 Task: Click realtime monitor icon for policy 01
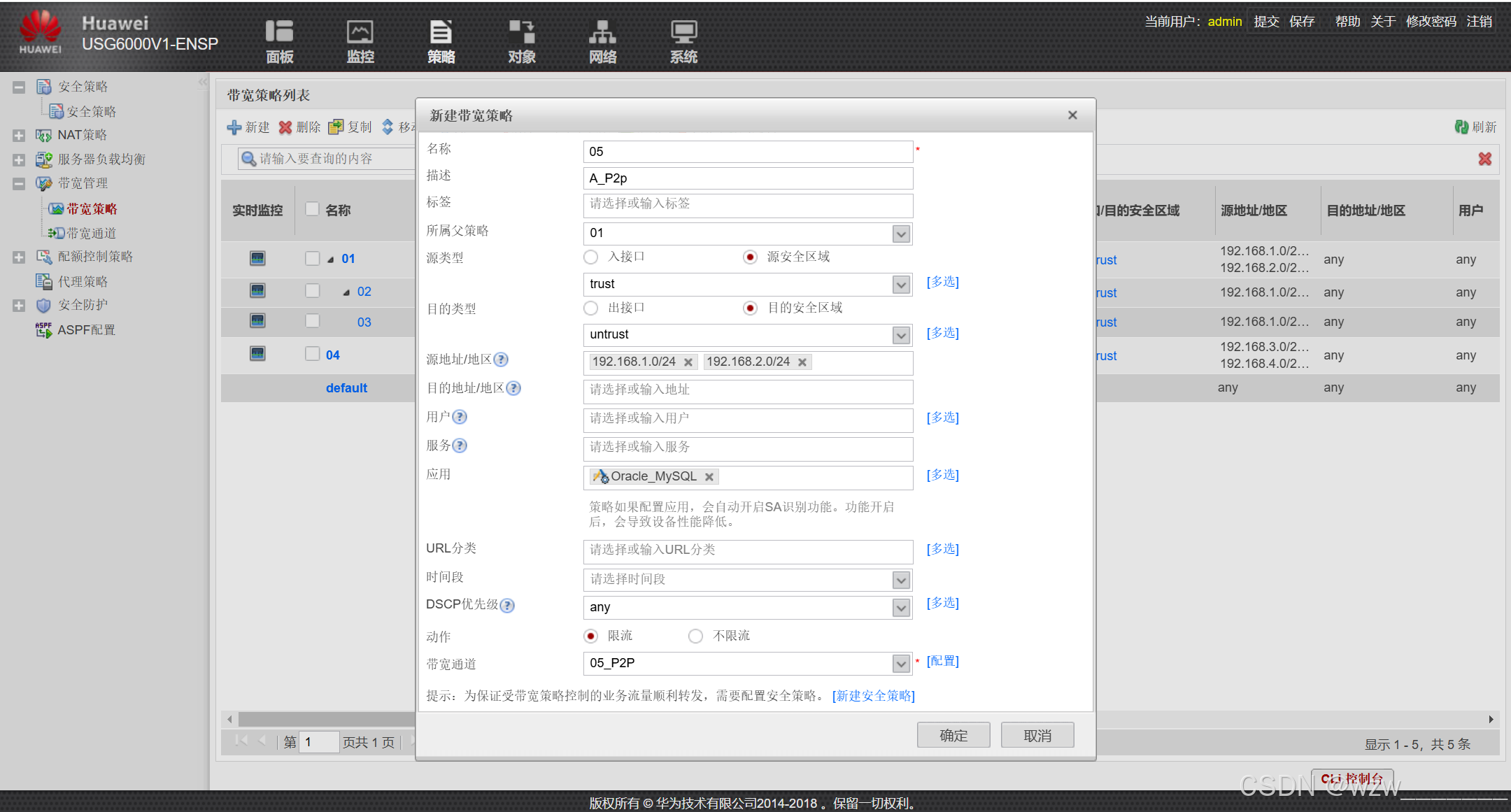coord(257,259)
